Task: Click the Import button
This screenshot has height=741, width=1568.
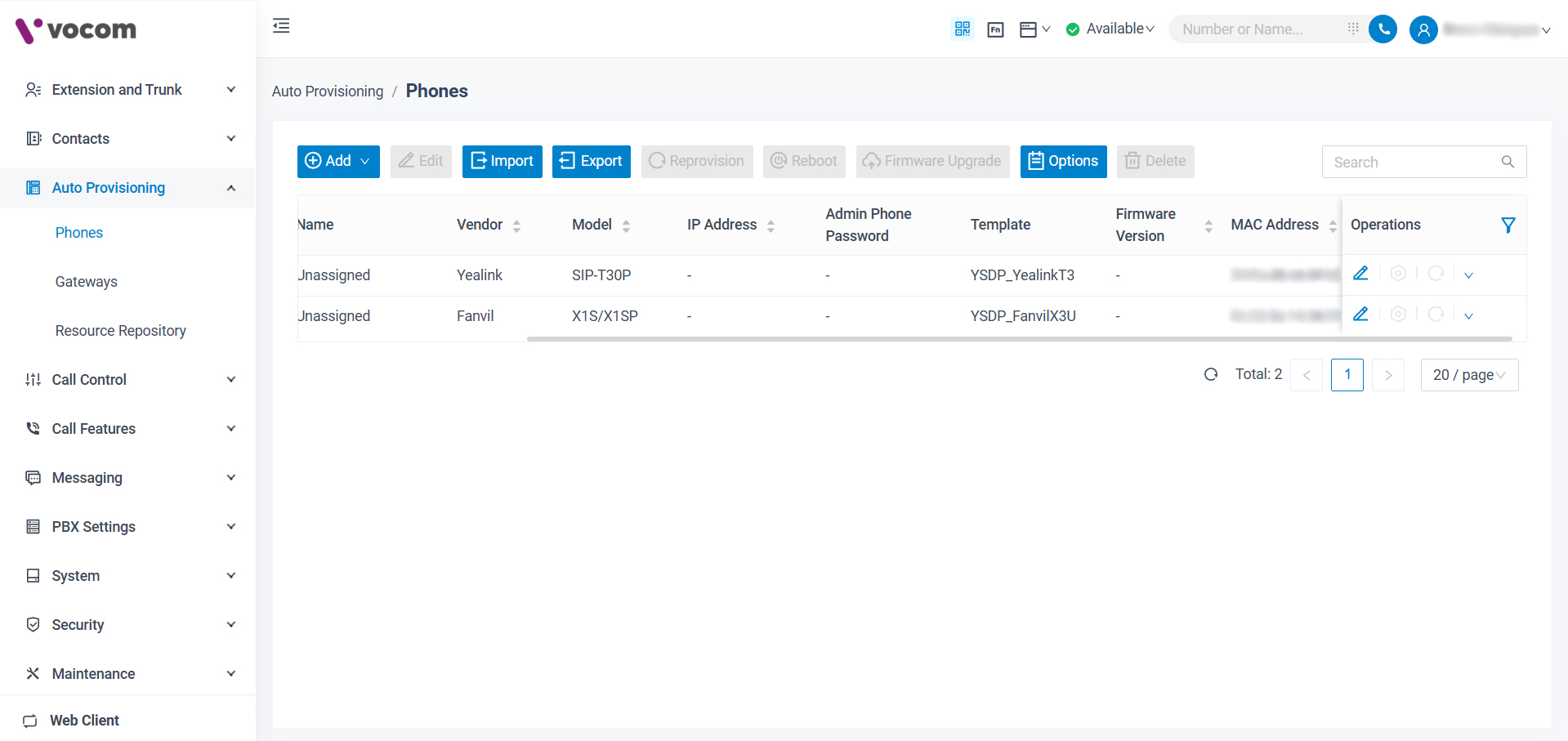Action: click(x=502, y=161)
